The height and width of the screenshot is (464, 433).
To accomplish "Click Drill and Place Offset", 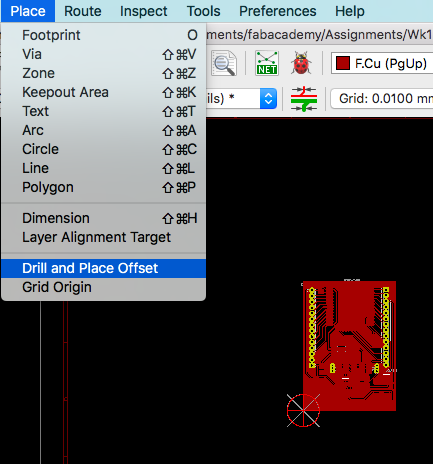I will tap(104, 268).
